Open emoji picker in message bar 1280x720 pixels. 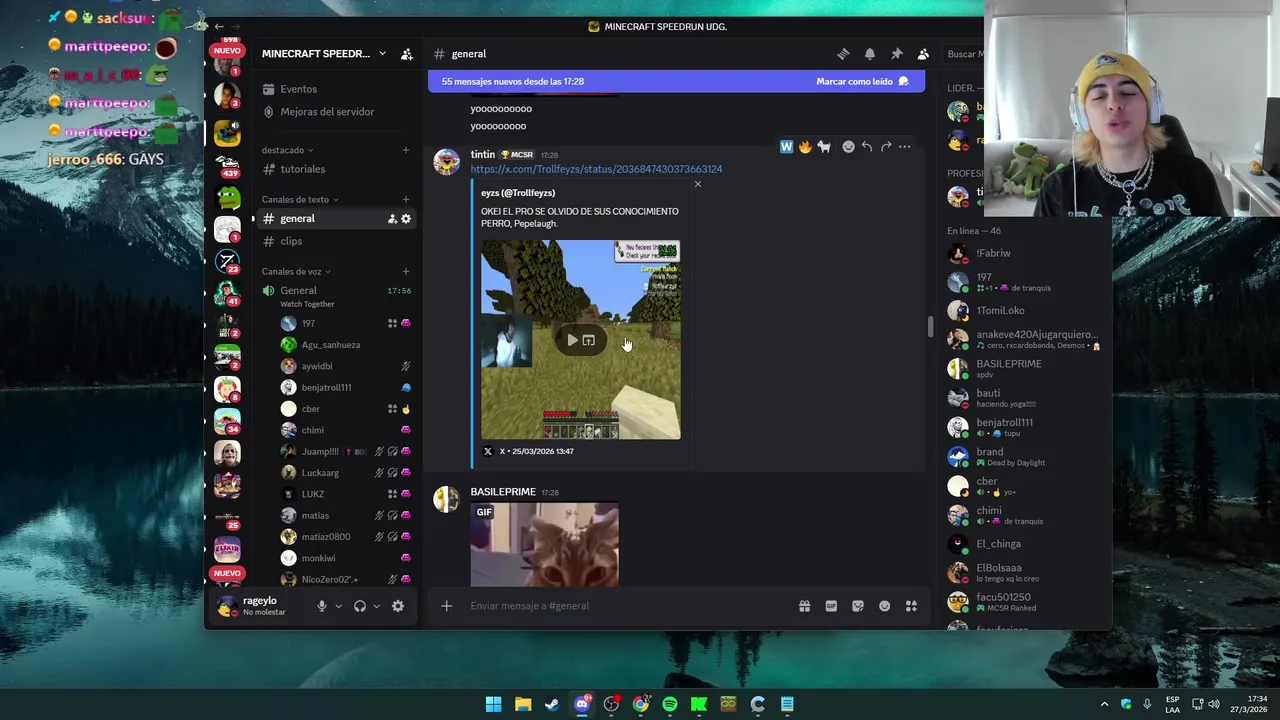(x=884, y=606)
